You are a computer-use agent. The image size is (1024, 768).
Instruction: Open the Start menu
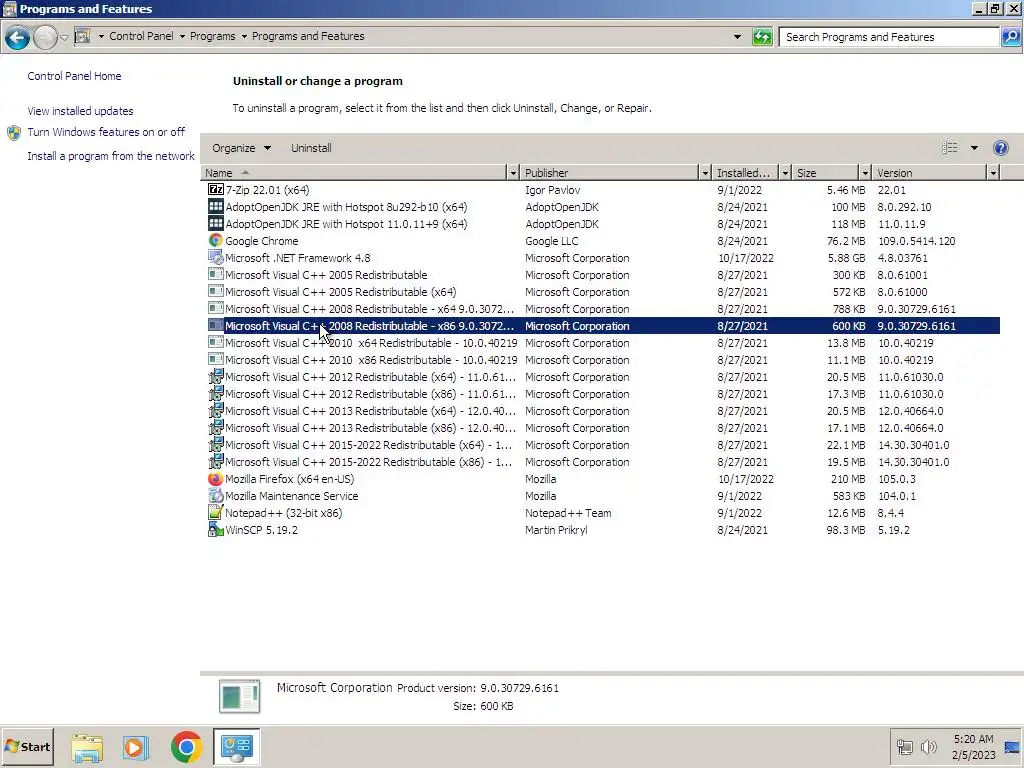pos(27,747)
